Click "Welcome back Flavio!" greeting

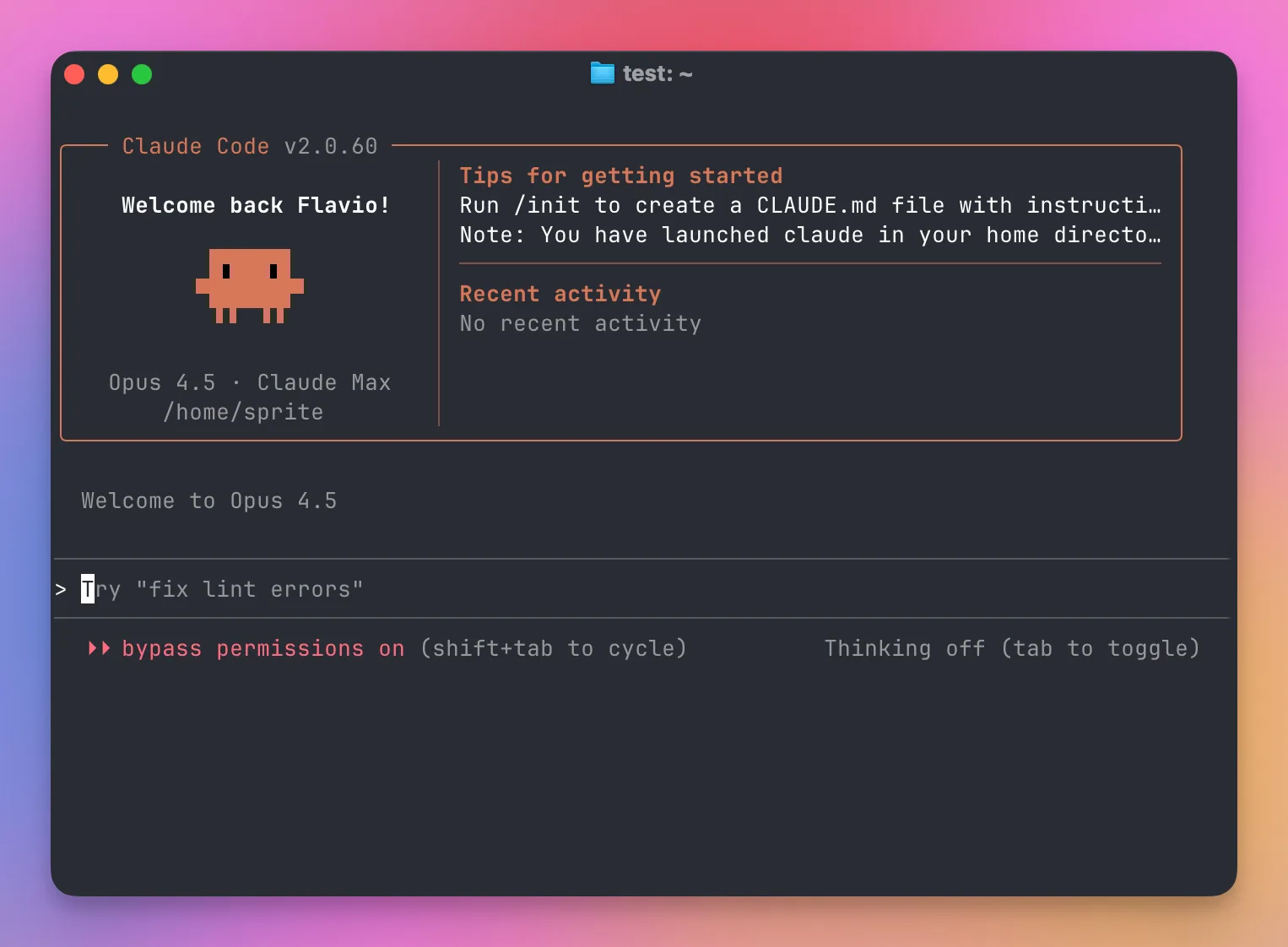(256, 205)
